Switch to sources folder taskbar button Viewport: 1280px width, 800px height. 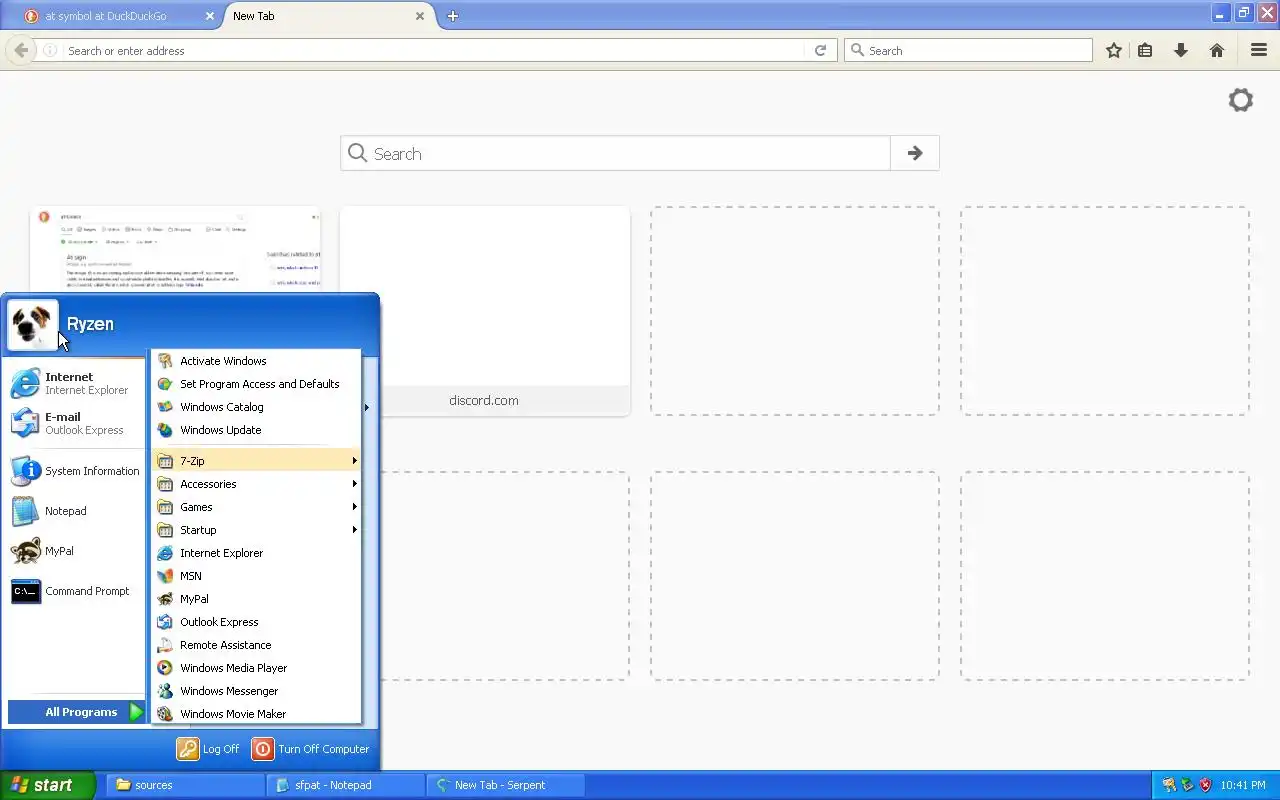coord(185,785)
